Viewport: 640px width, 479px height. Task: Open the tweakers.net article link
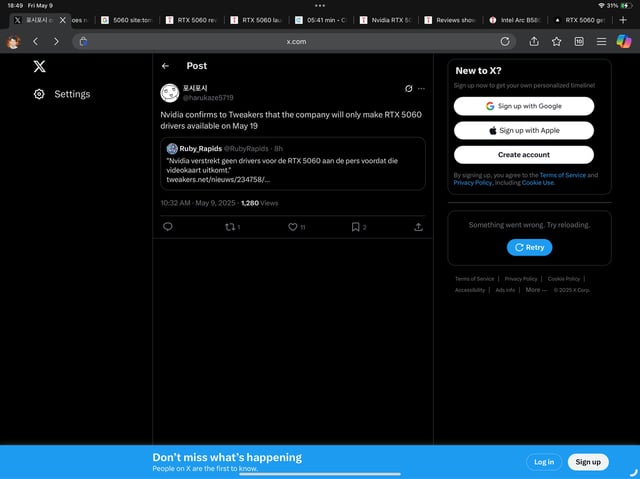218,180
